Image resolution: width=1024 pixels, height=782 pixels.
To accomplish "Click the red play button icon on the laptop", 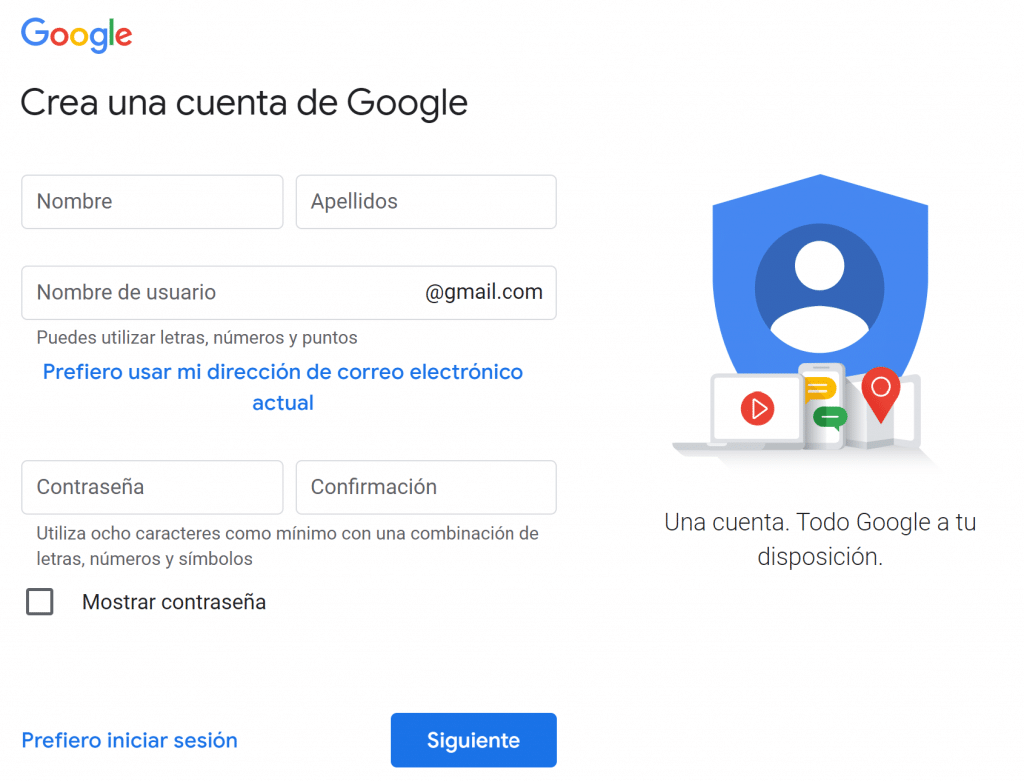I will tap(758, 409).
